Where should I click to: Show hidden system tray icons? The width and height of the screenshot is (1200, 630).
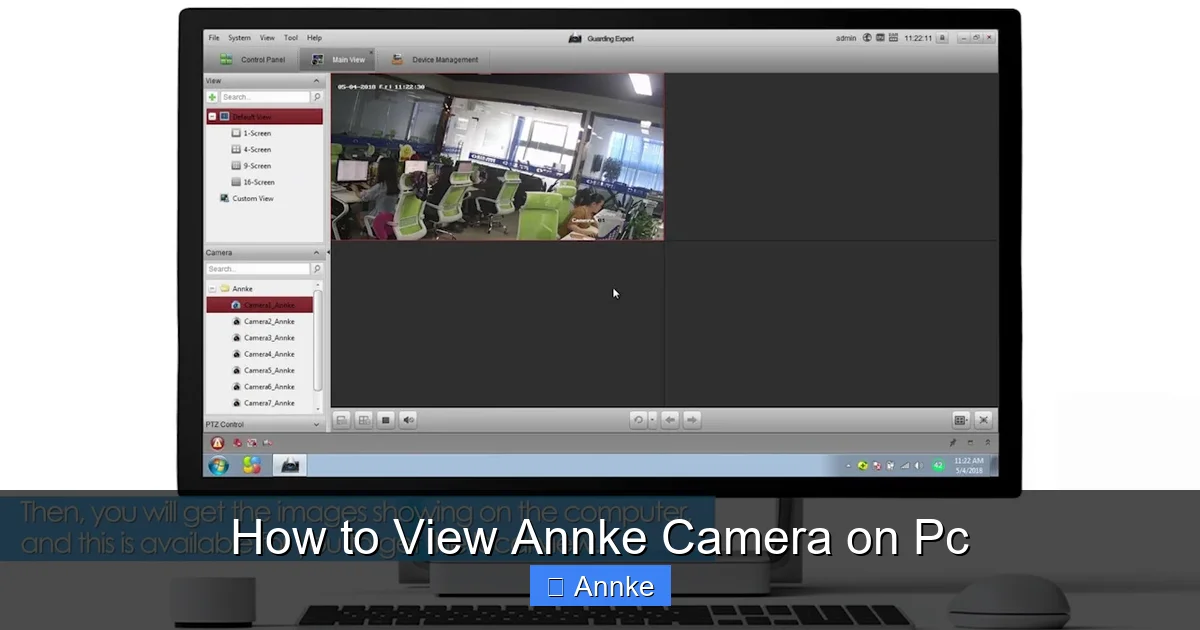pos(849,466)
